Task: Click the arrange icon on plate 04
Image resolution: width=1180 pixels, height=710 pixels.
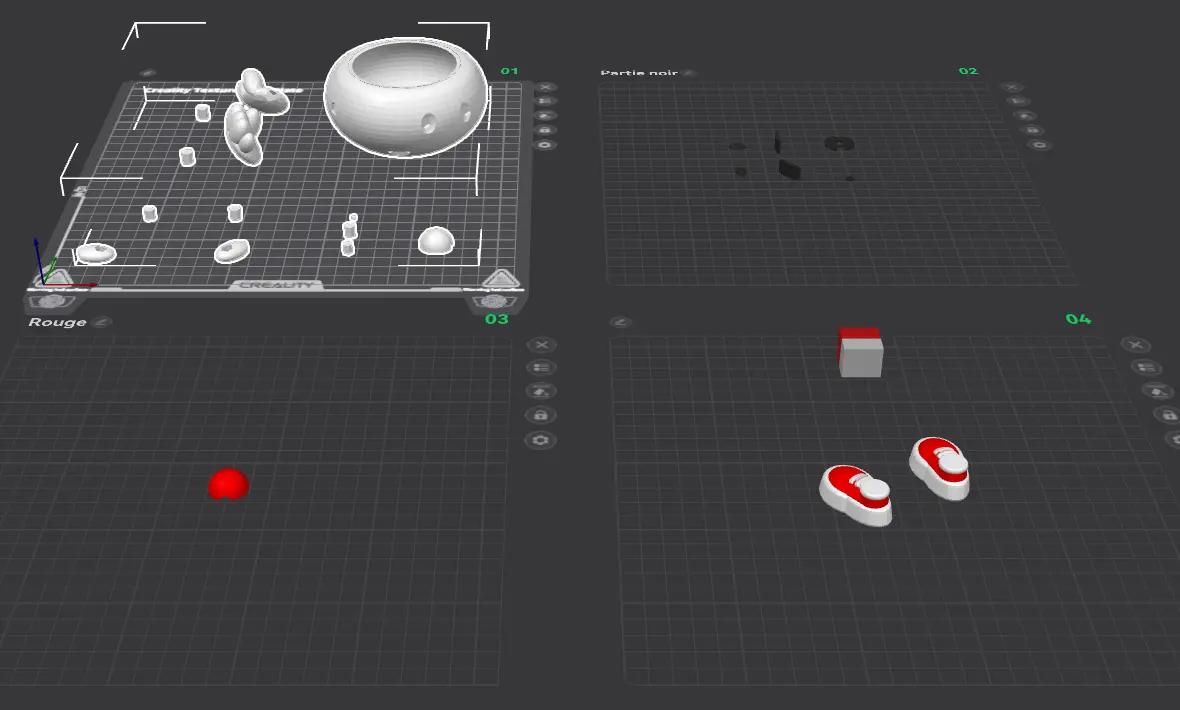Action: pyautogui.click(x=1157, y=391)
